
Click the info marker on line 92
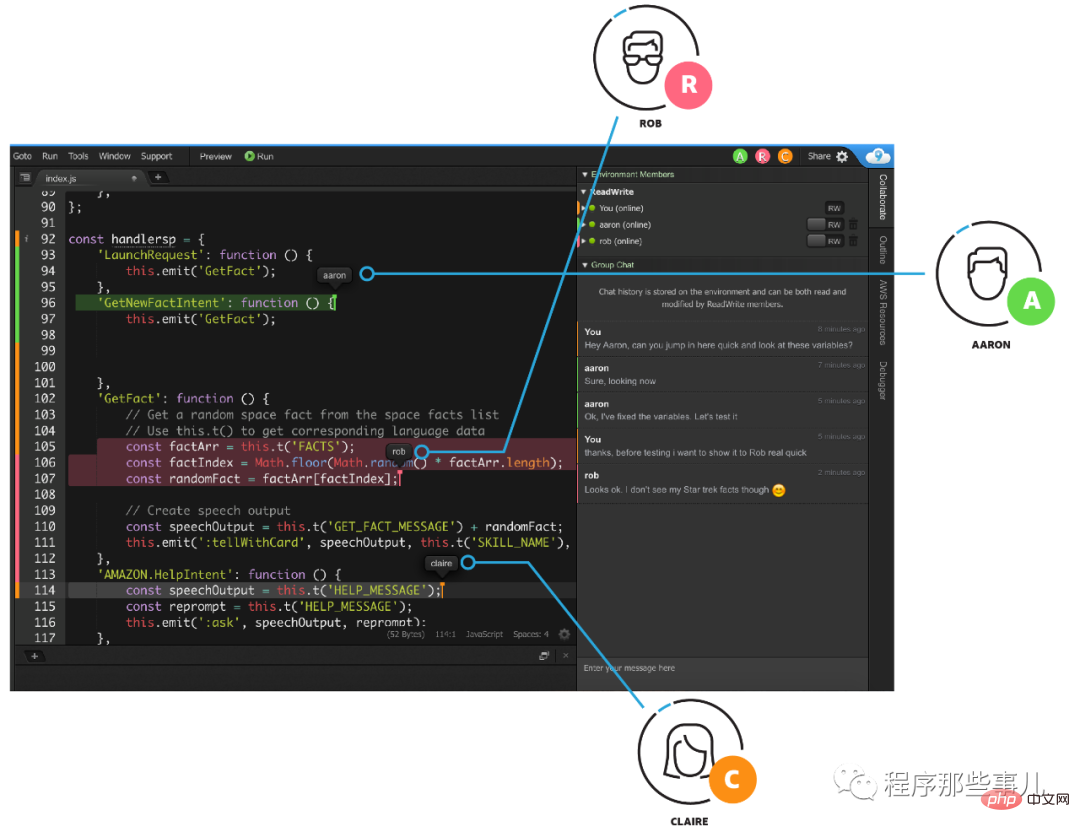pos(26,239)
